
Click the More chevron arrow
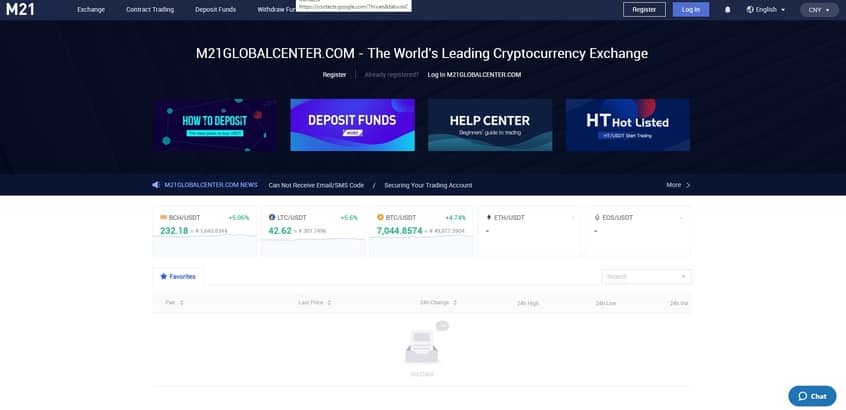[687, 185]
